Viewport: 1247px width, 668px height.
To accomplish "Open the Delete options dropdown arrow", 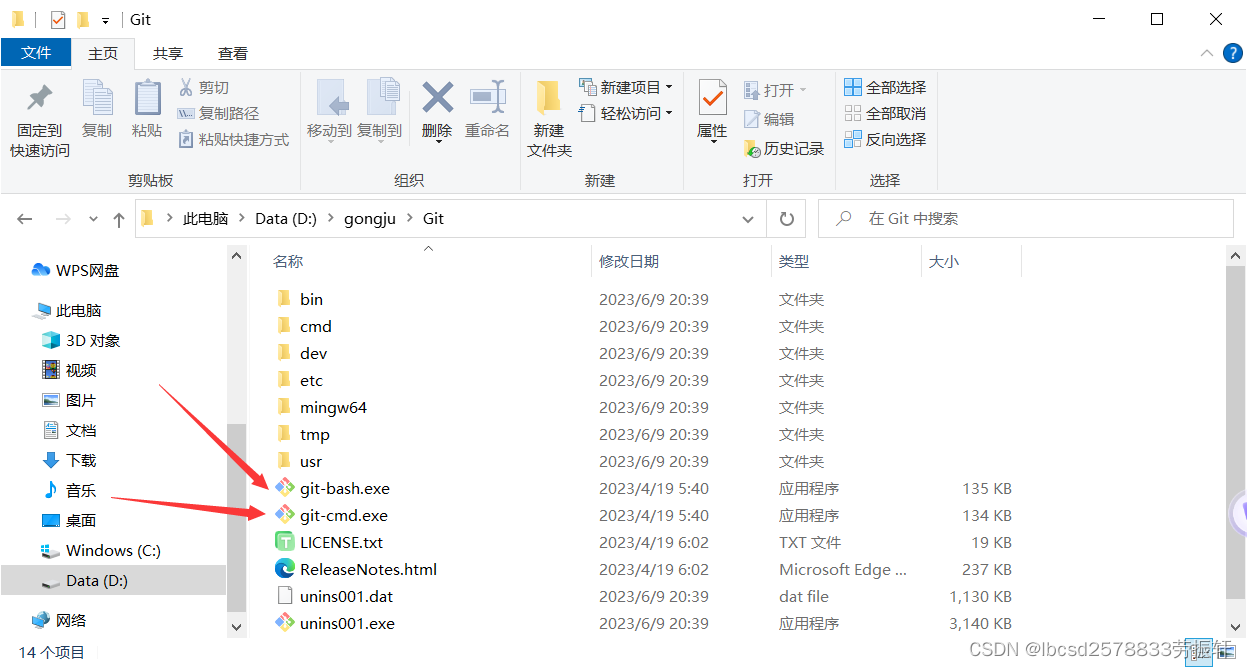I will coord(438,142).
